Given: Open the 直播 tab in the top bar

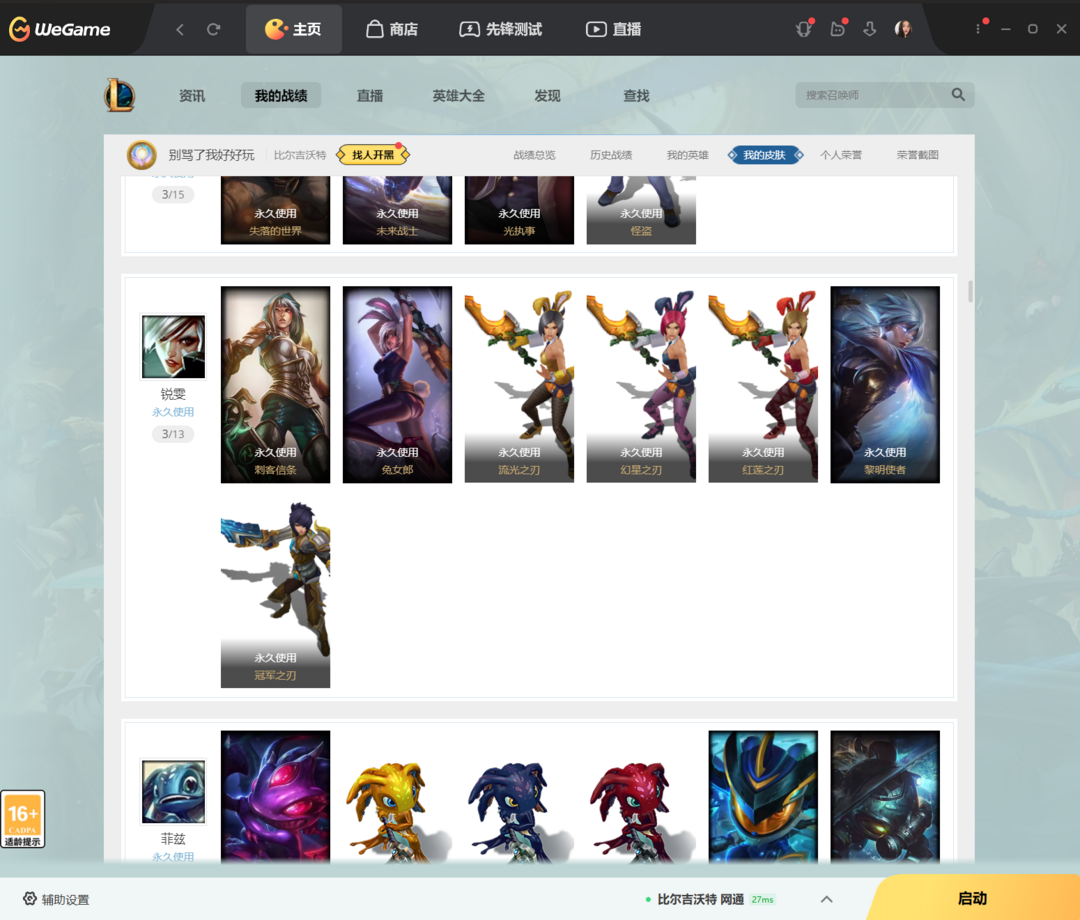Looking at the screenshot, I should 614,29.
